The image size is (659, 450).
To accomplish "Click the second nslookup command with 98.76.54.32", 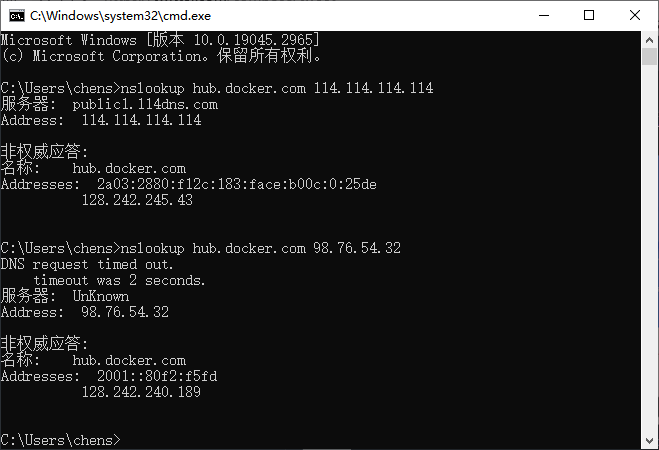I will 261,248.
